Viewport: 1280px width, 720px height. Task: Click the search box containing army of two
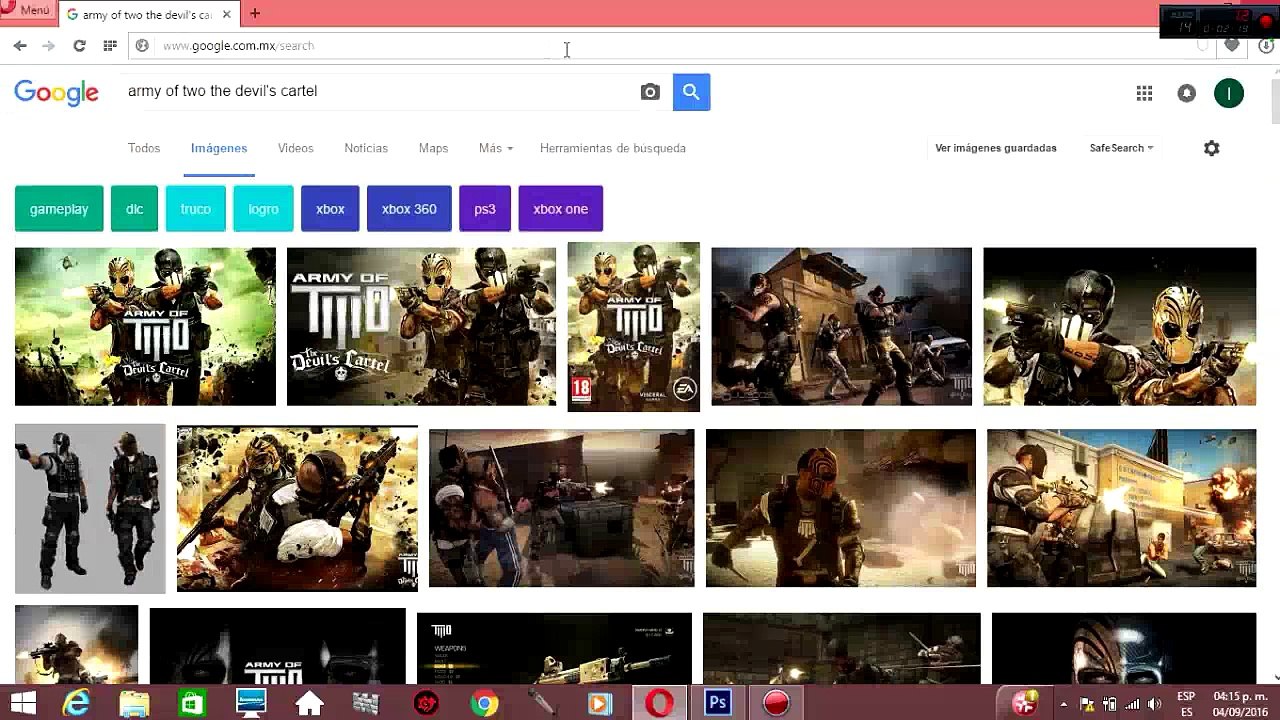pos(380,91)
